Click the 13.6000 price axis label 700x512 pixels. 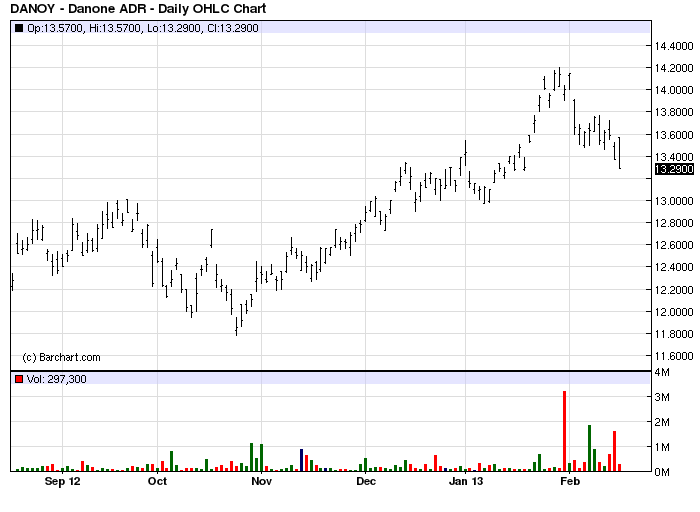pos(674,135)
